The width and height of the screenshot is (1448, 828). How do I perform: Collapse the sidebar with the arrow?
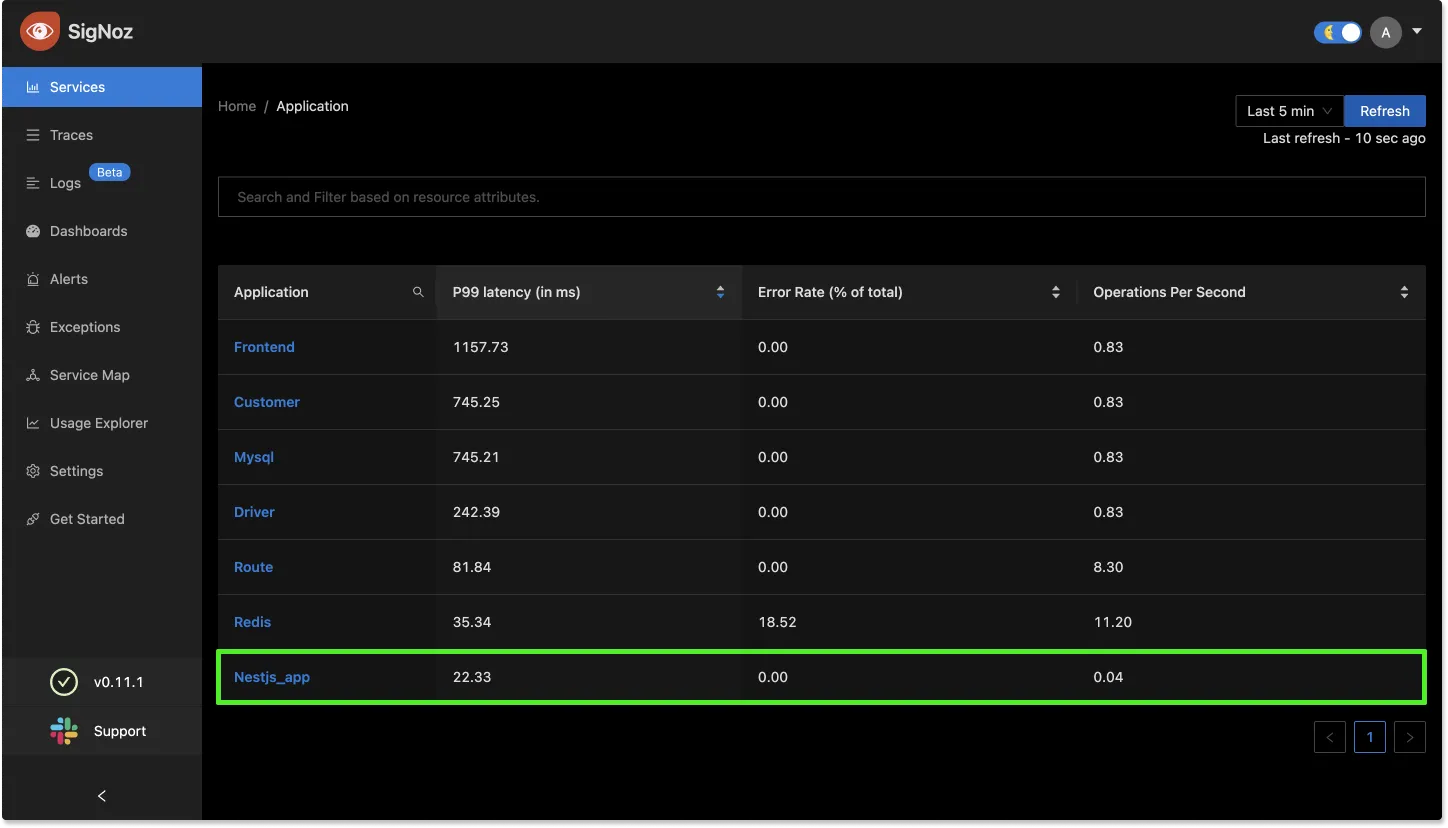click(102, 796)
